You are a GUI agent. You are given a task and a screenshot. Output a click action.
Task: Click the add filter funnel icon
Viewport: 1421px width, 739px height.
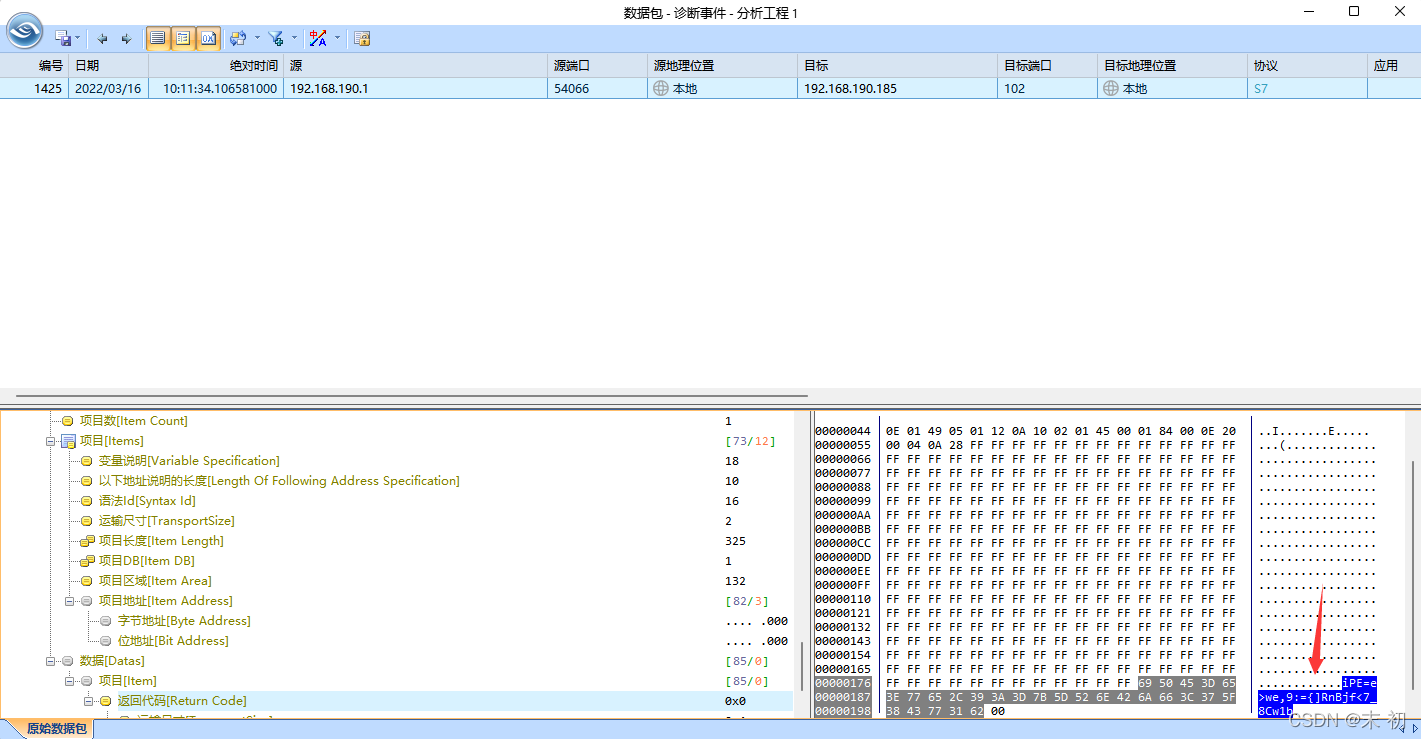coord(276,38)
